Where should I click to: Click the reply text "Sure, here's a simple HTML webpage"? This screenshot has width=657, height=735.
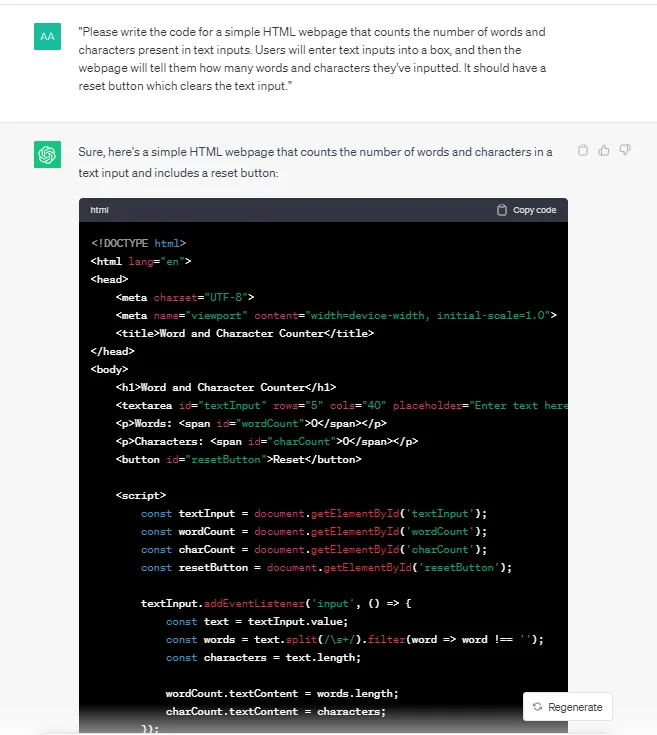(315, 162)
